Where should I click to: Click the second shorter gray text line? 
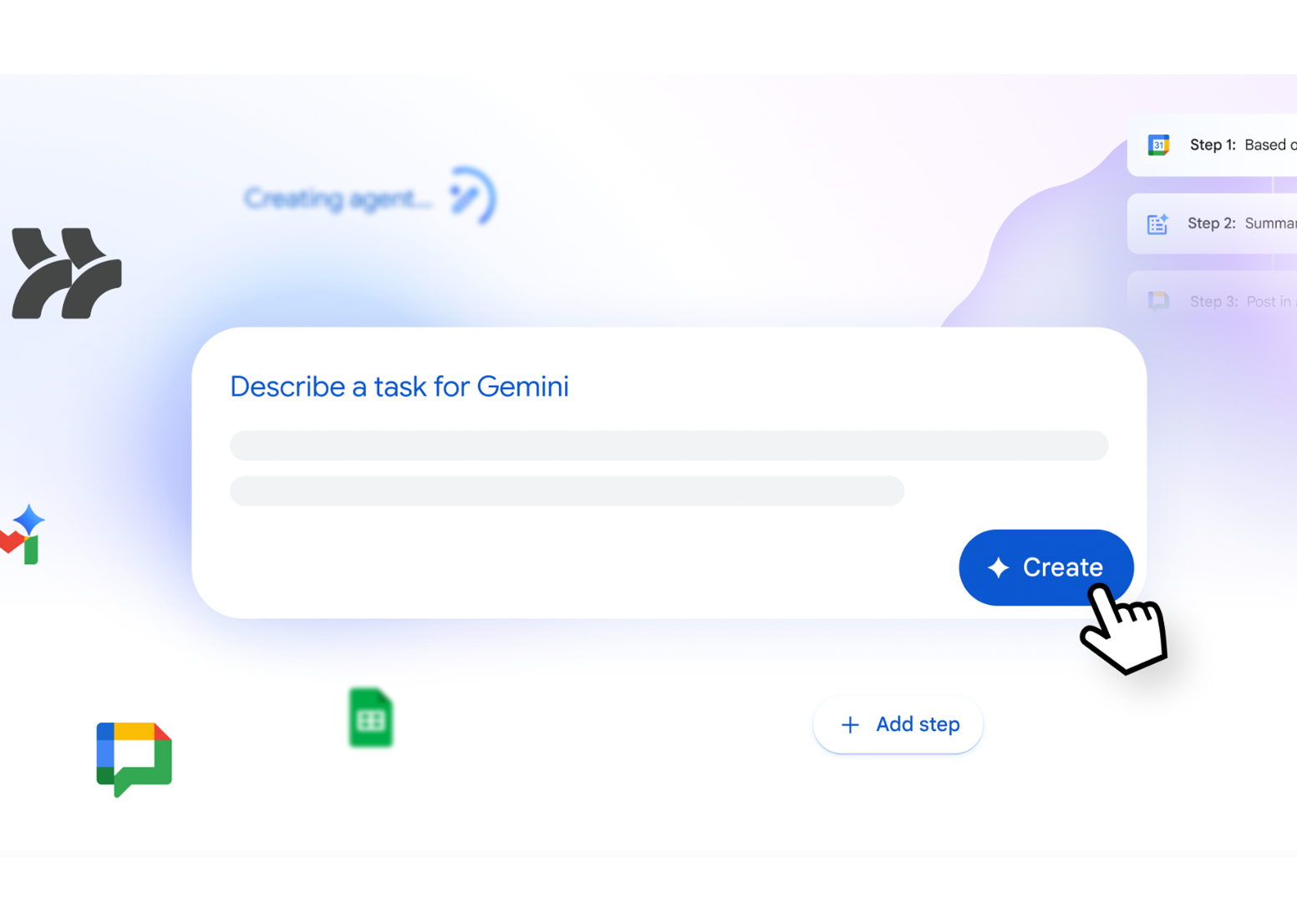567,491
